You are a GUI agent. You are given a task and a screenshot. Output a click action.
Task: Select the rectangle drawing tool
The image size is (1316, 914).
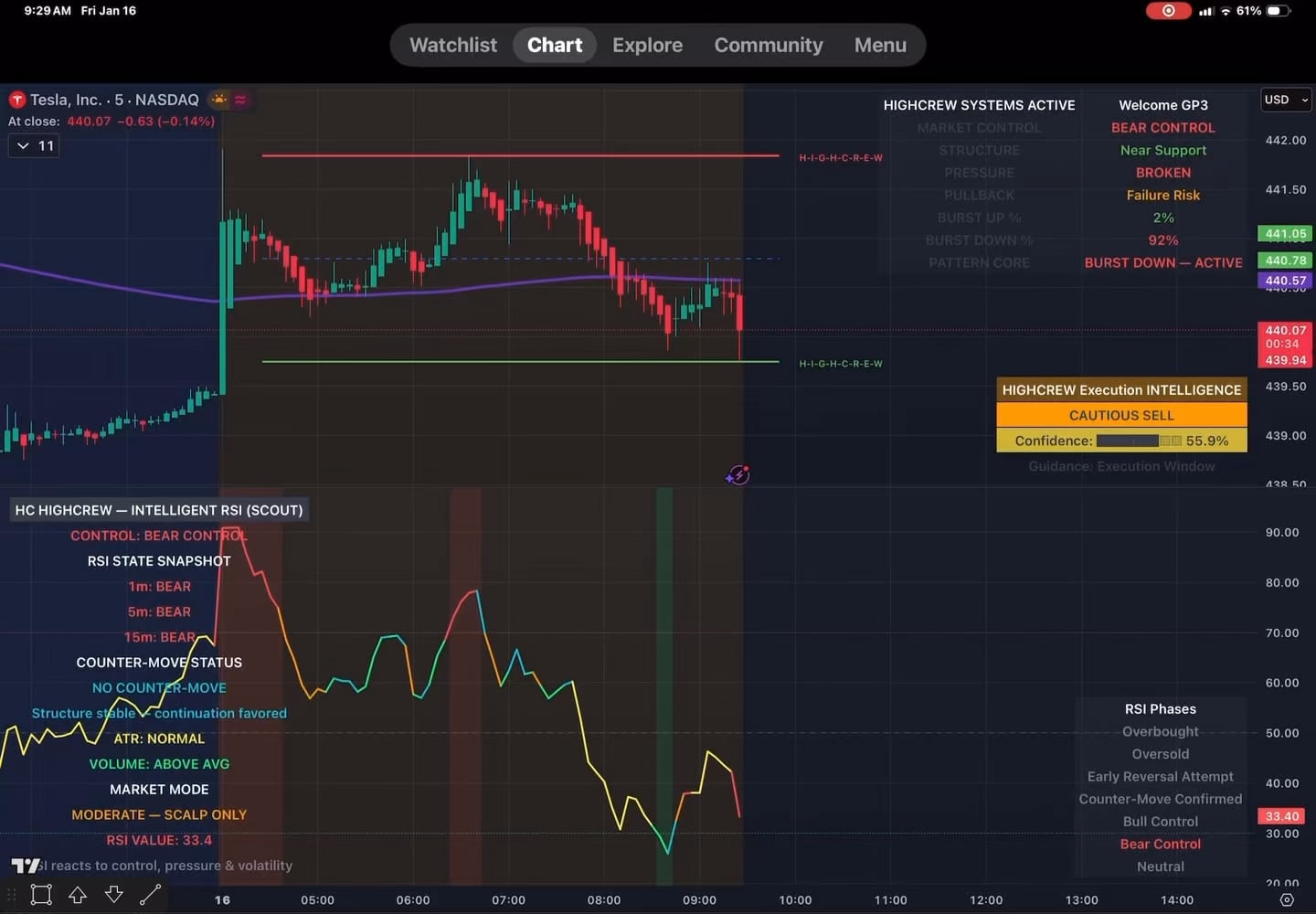[x=41, y=895]
